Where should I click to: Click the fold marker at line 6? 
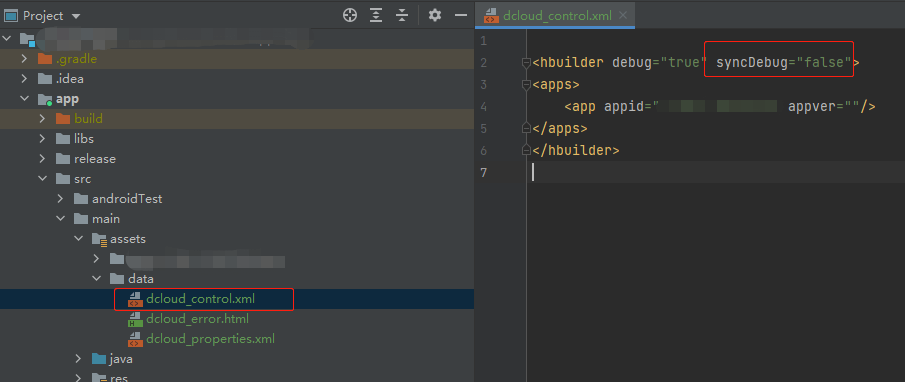(x=526, y=150)
